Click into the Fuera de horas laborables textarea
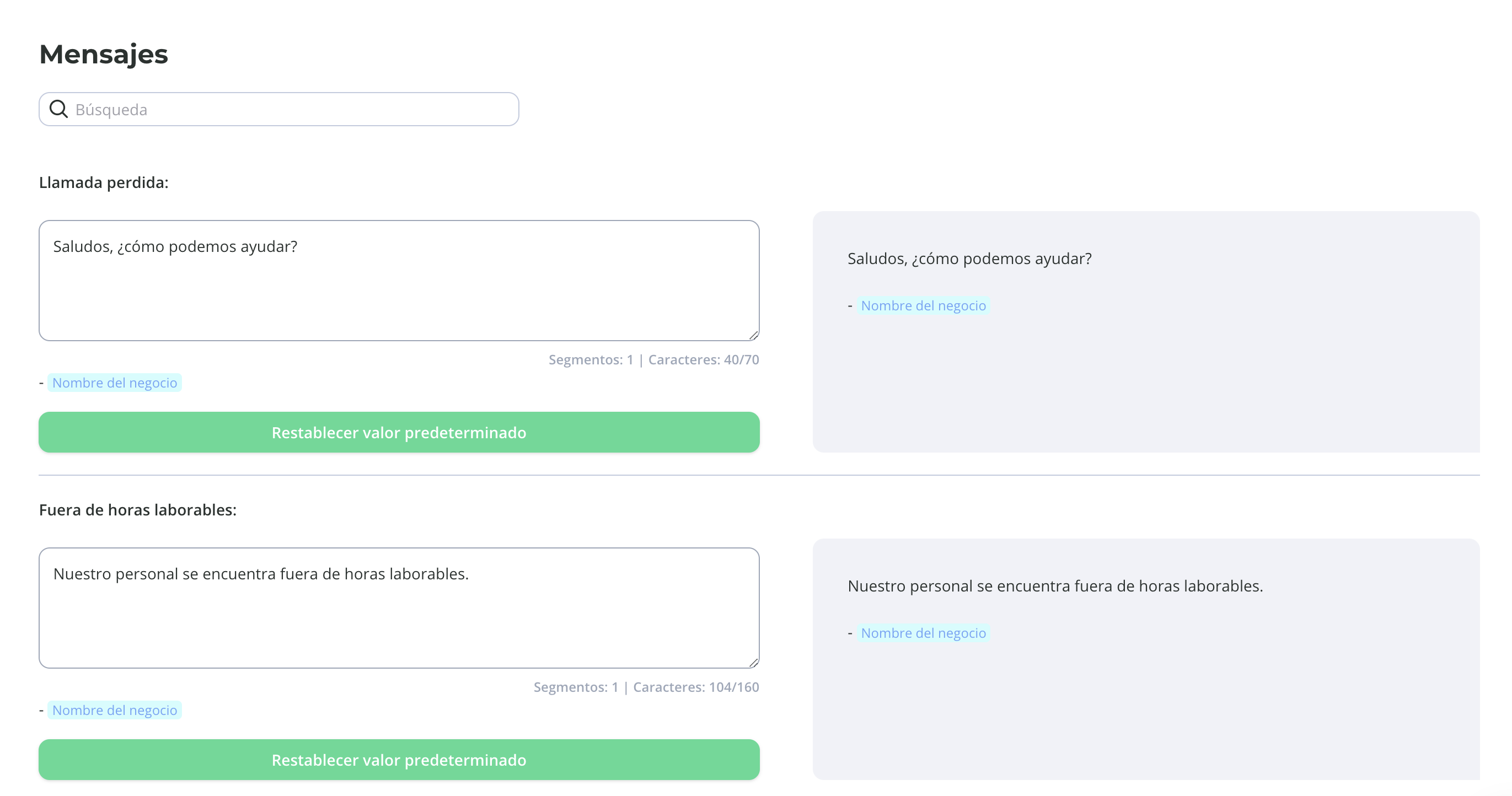 (x=399, y=607)
